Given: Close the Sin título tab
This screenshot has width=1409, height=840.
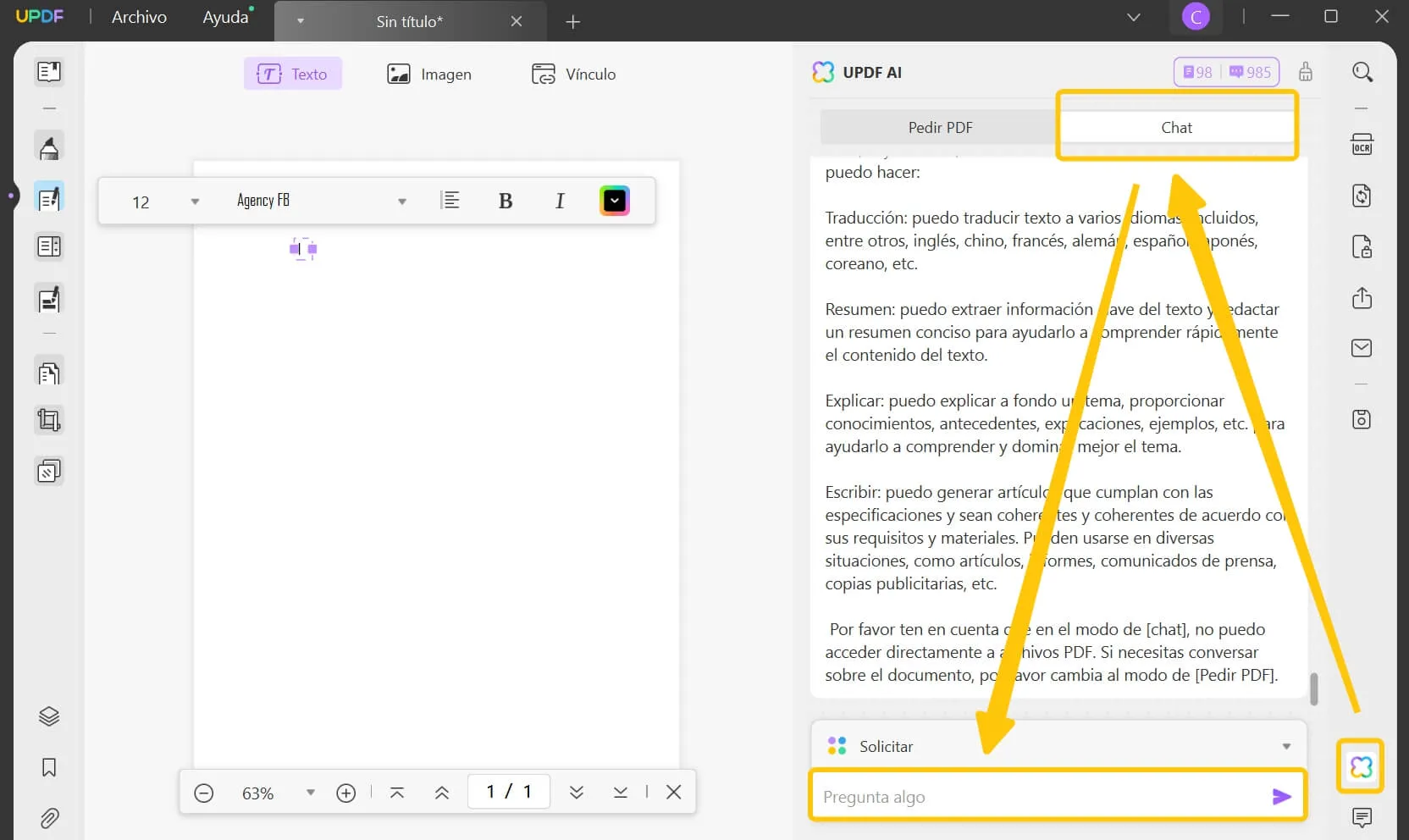Looking at the screenshot, I should pos(517,21).
